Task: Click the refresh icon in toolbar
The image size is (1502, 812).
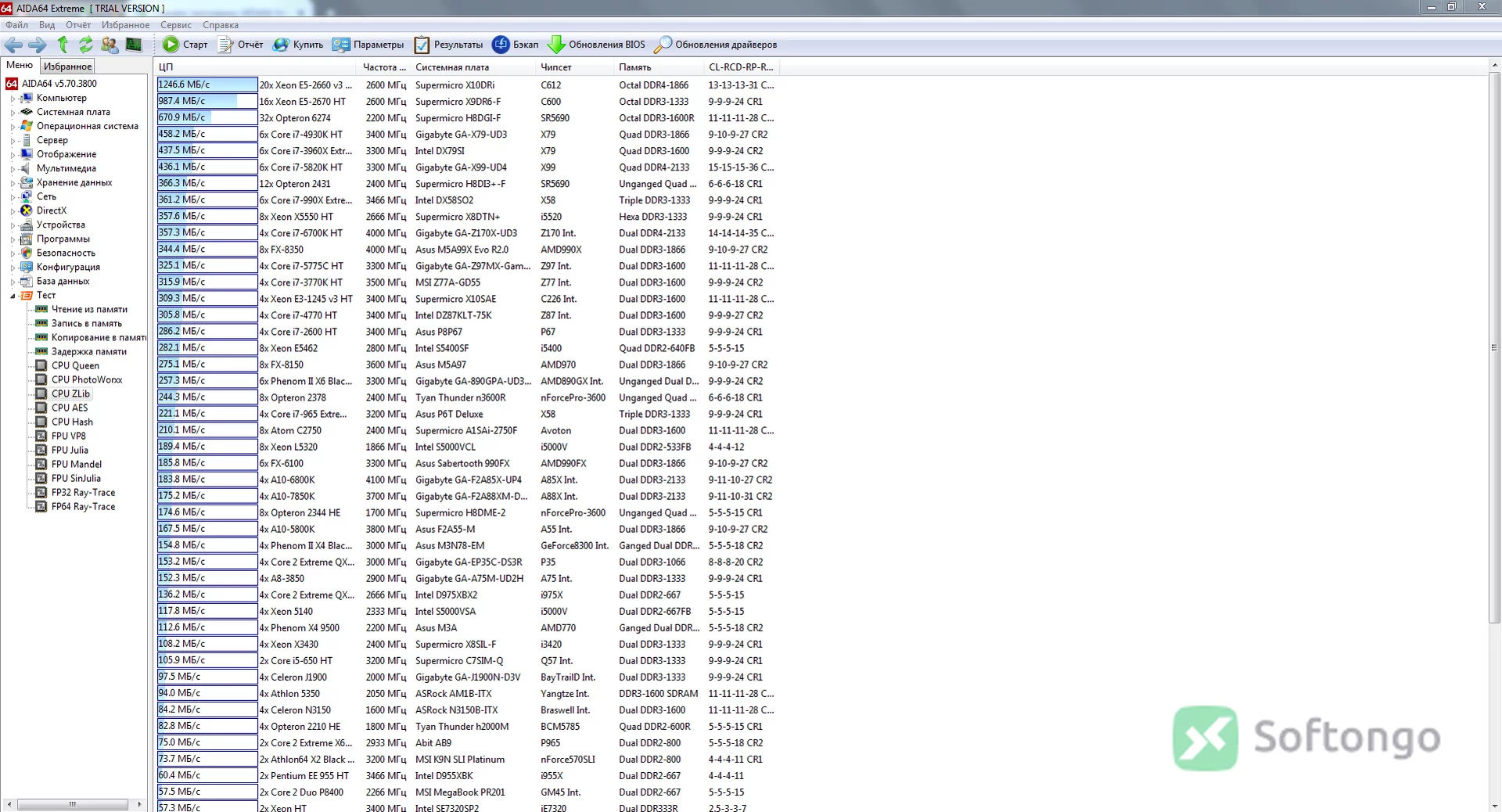Action: click(86, 45)
